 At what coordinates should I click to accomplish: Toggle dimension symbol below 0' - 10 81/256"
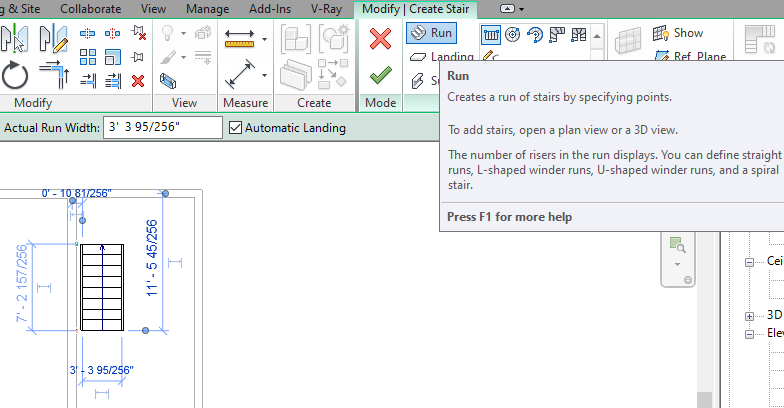point(76,214)
